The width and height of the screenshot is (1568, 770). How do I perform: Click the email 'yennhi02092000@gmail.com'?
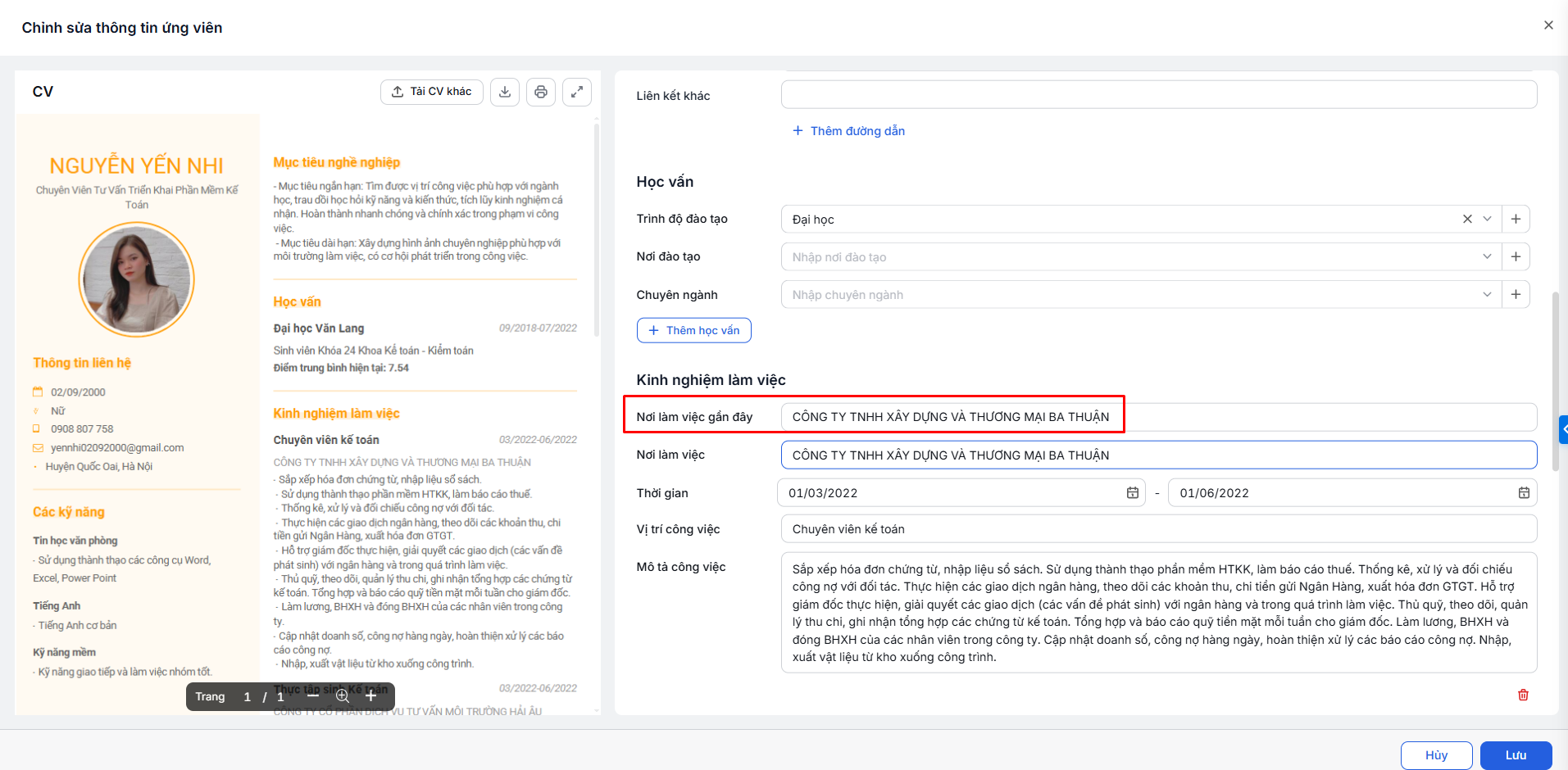117,447
